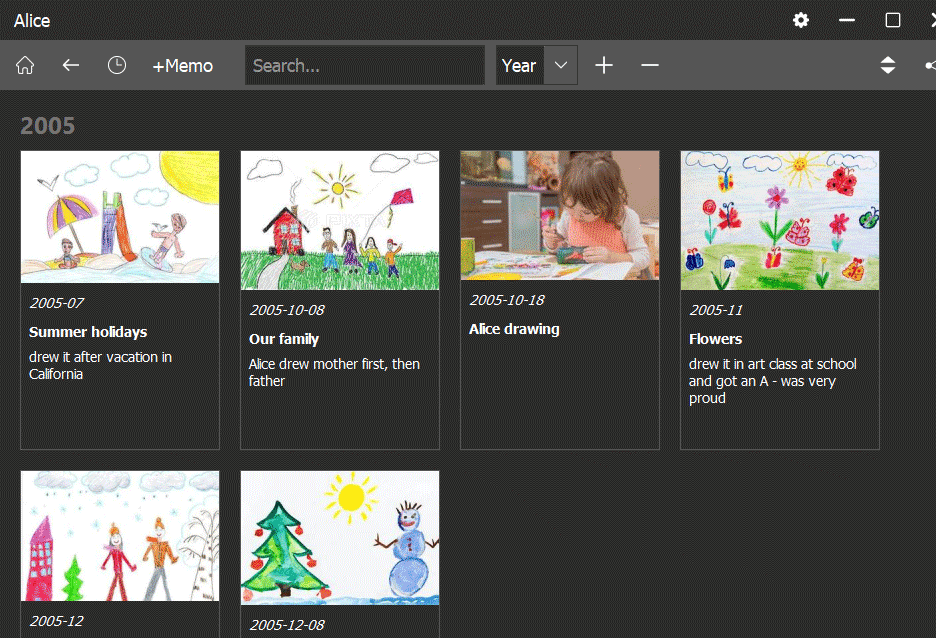Click the minus zoom-out icon

650,65
